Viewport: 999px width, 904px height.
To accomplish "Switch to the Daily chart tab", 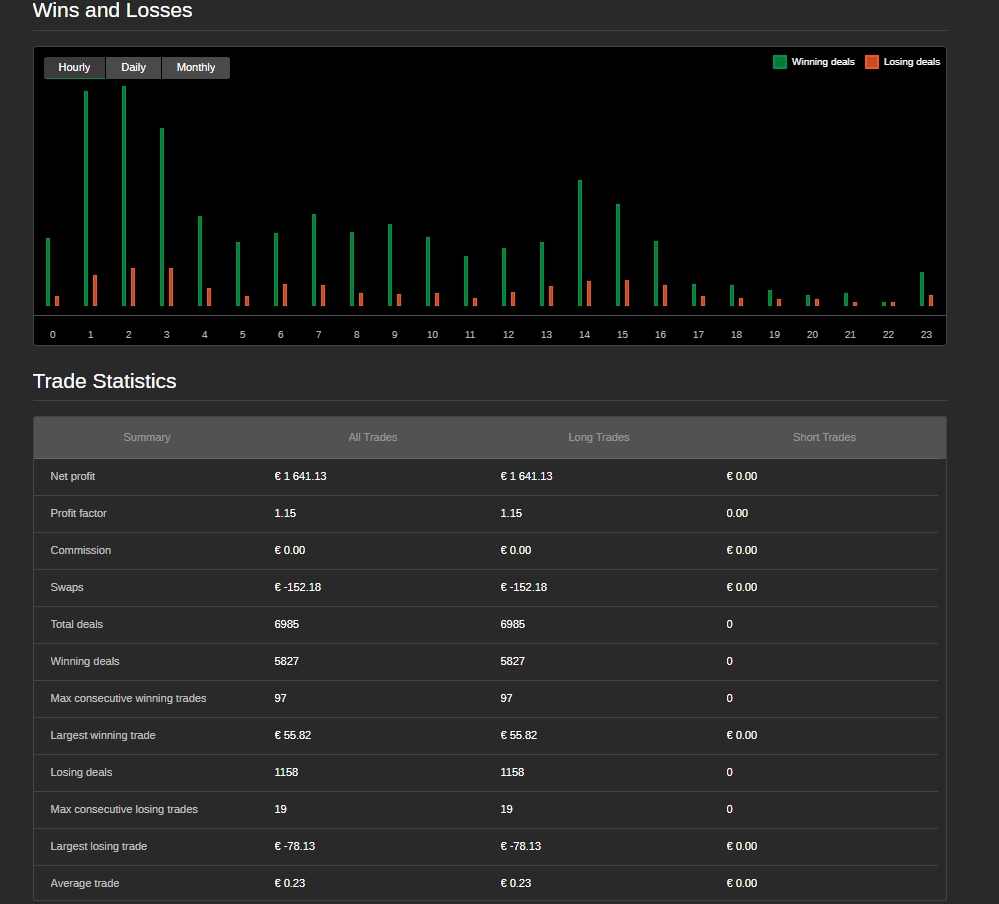I will 133,68.
